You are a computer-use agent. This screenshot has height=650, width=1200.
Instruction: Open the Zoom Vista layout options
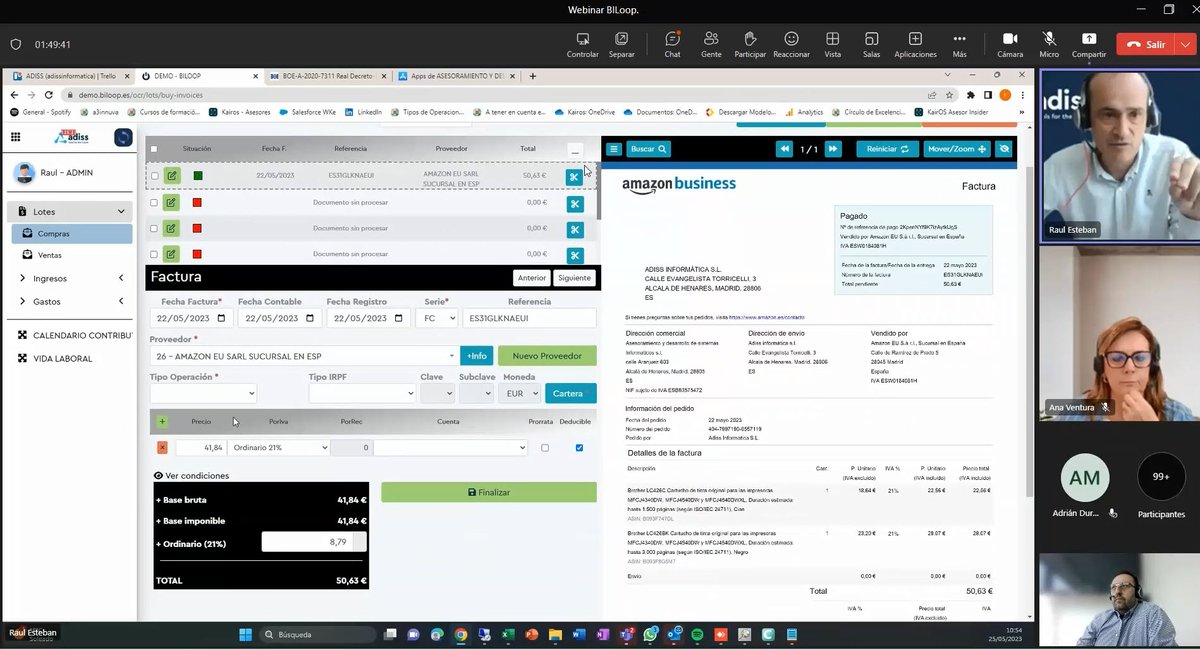point(832,44)
